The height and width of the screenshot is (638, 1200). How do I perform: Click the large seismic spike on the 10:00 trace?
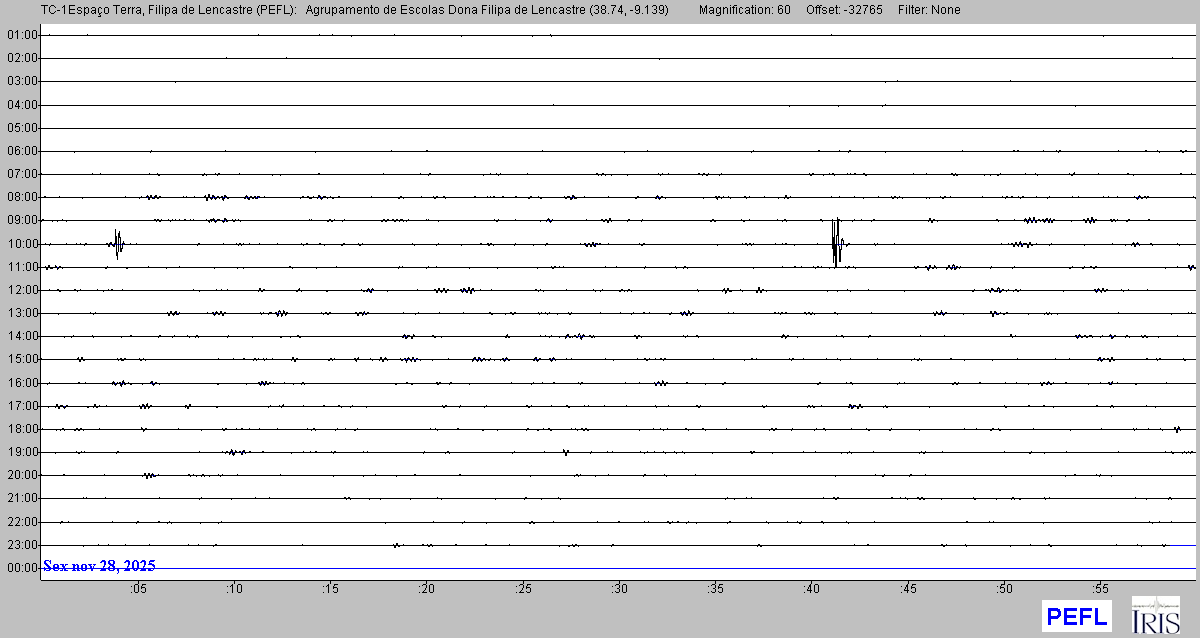point(836,242)
